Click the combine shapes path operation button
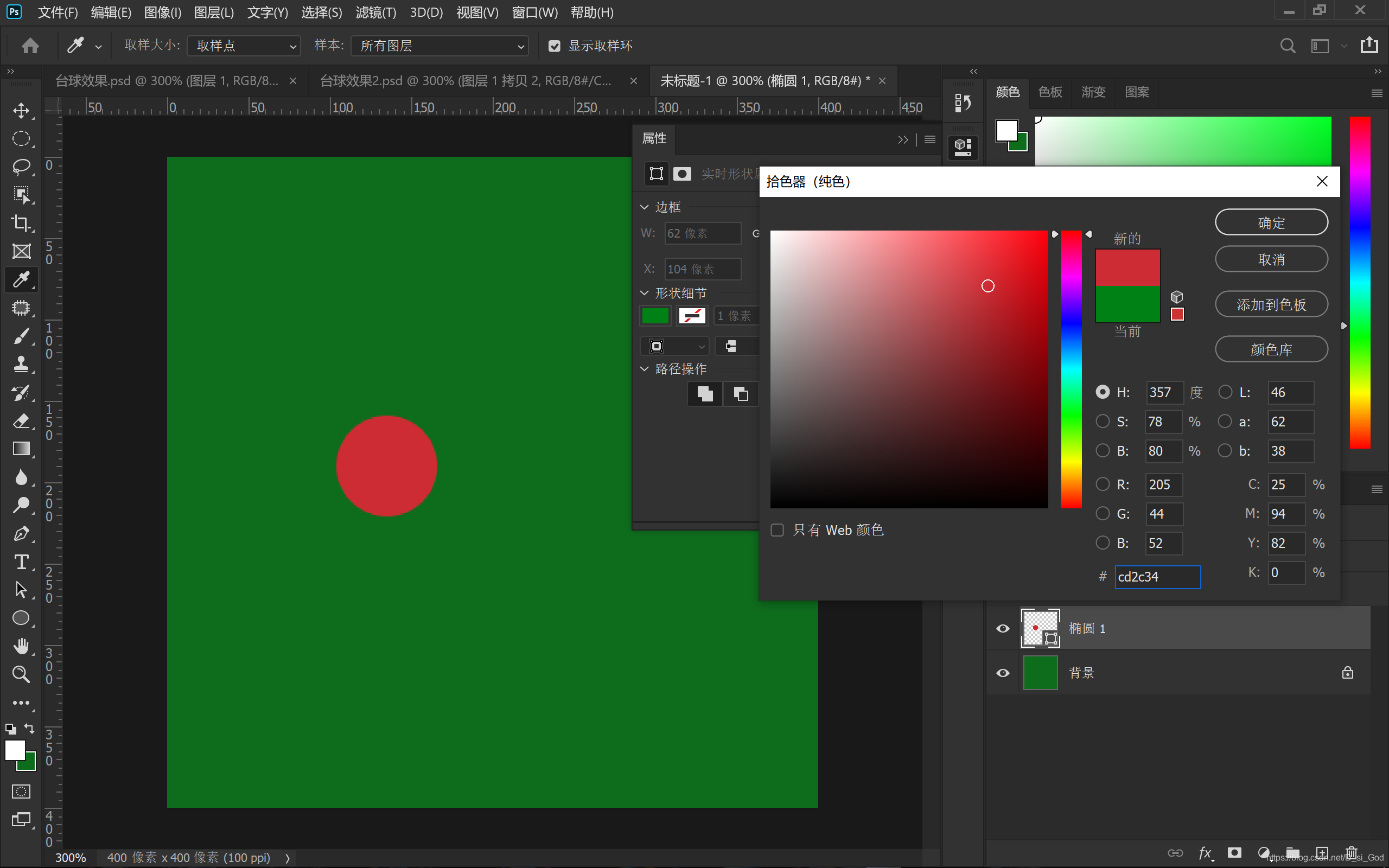Image resolution: width=1389 pixels, height=868 pixels. (x=705, y=394)
